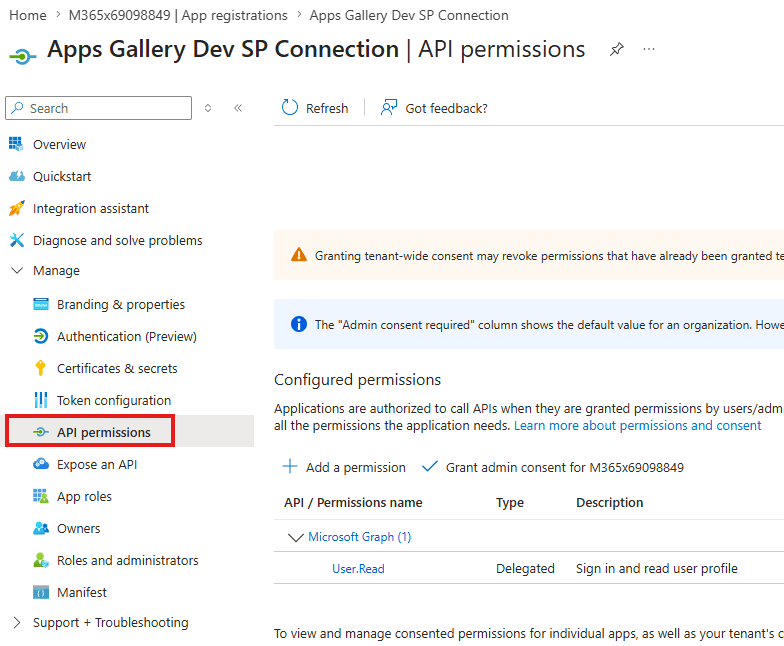Click the Configured permissions heading
Image resolution: width=784 pixels, height=646 pixels.
click(x=358, y=380)
